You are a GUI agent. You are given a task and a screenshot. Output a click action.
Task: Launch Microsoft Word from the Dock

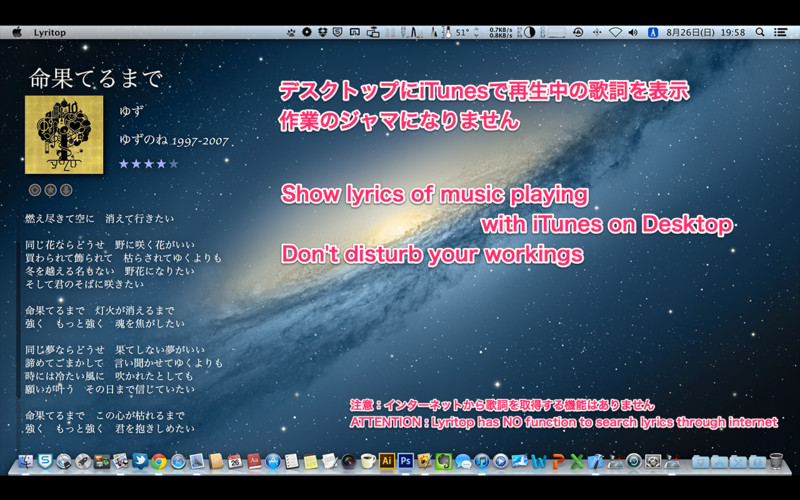[x=539, y=461]
